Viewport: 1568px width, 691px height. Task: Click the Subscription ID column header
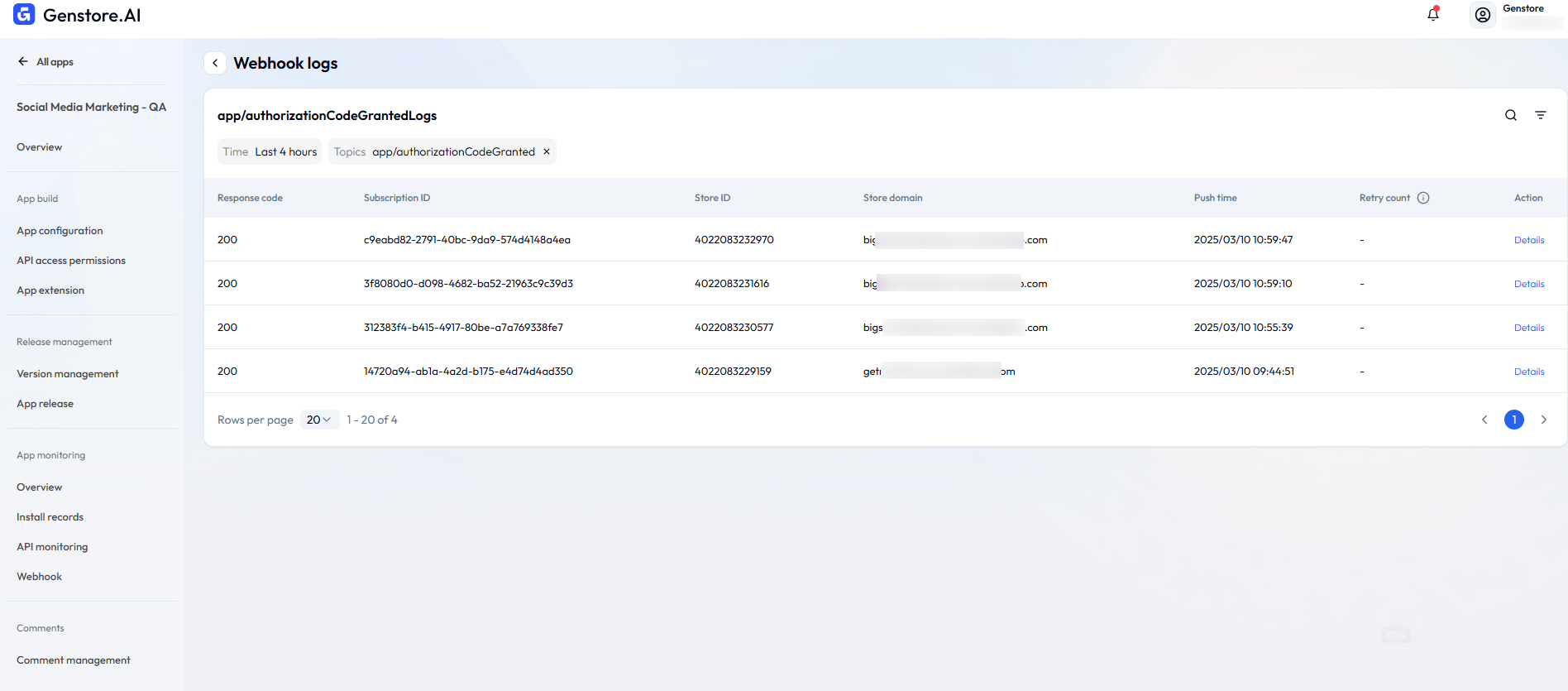tap(397, 198)
